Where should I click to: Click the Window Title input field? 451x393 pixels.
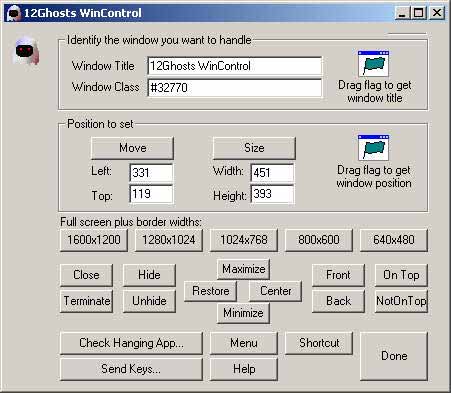235,66
